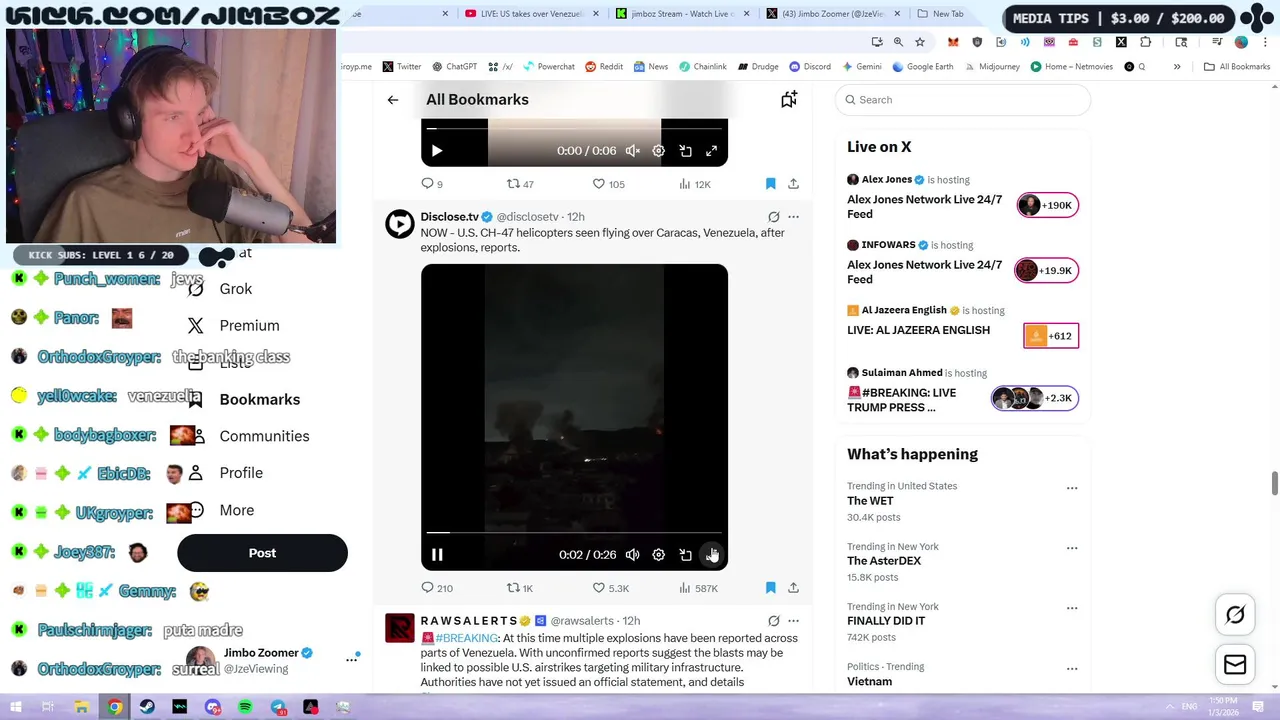Like the Disclose.tv post with 5.3K likes

(x=611, y=588)
